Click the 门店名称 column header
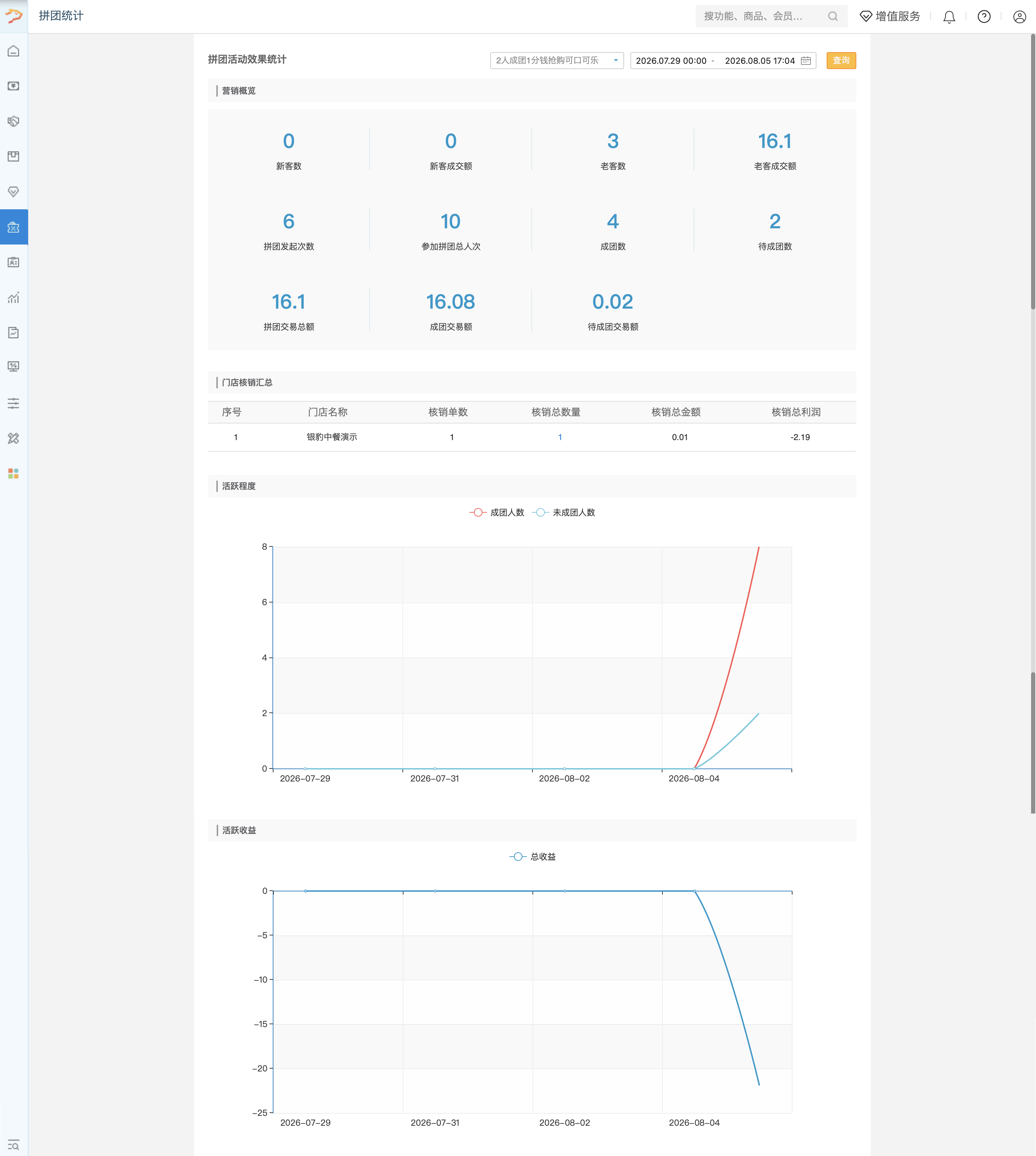 327,412
